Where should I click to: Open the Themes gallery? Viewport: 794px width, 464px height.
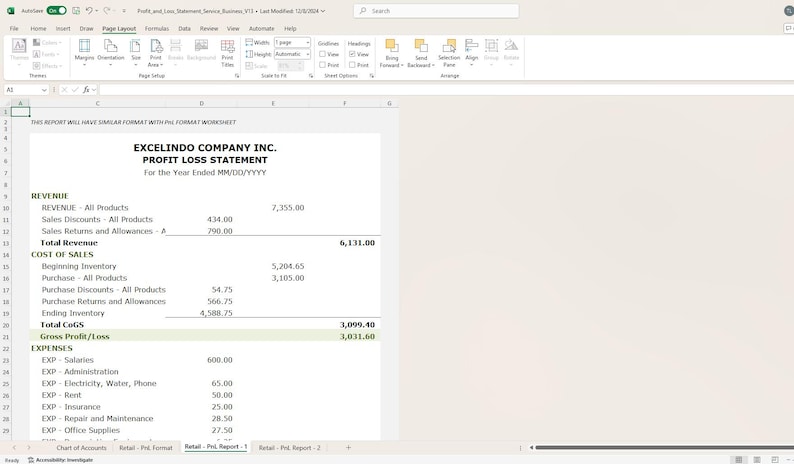19,53
